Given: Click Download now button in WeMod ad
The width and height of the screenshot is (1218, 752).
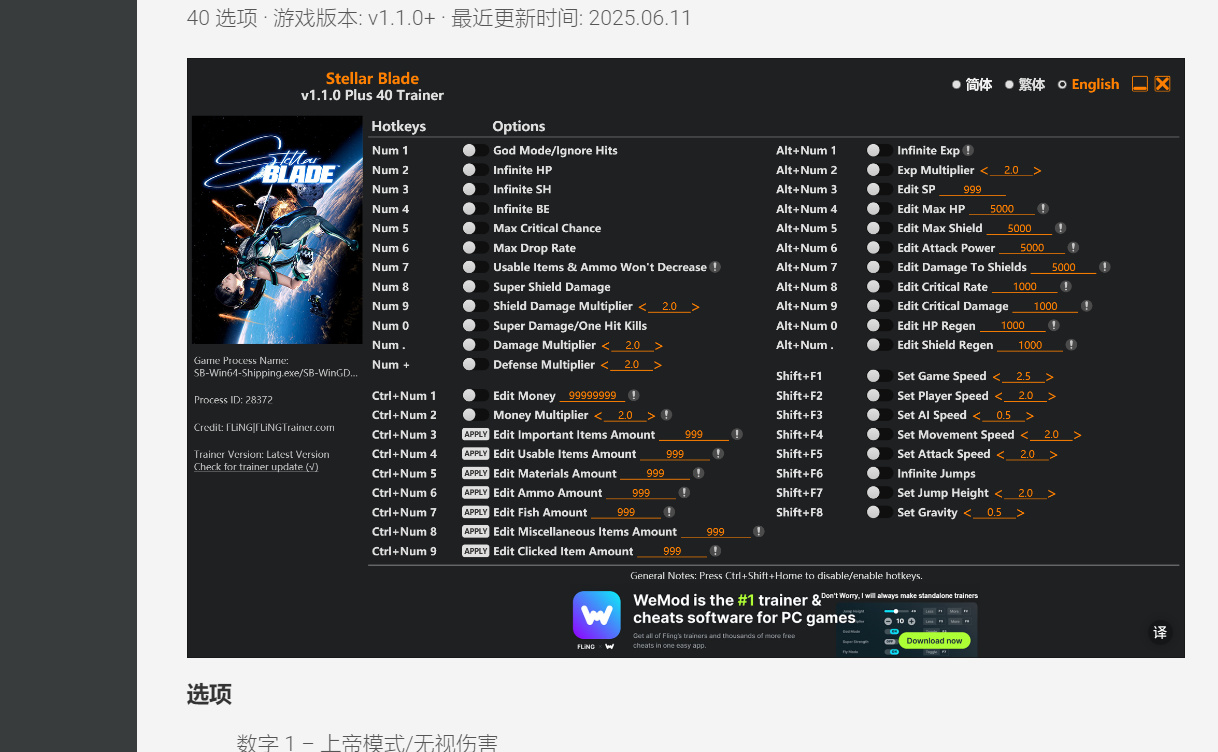Looking at the screenshot, I should 934,640.
